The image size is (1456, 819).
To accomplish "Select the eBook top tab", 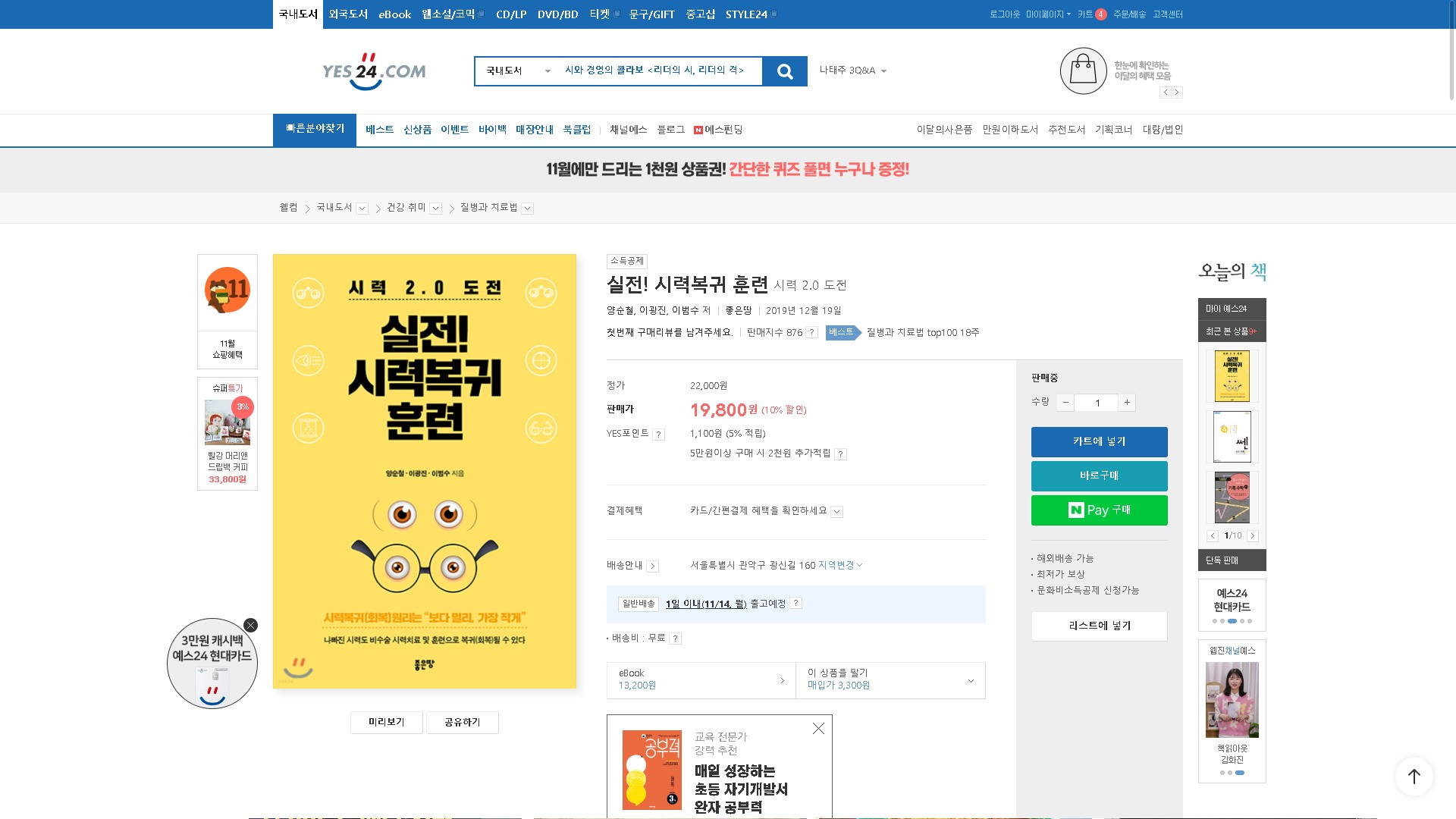I will (x=394, y=14).
